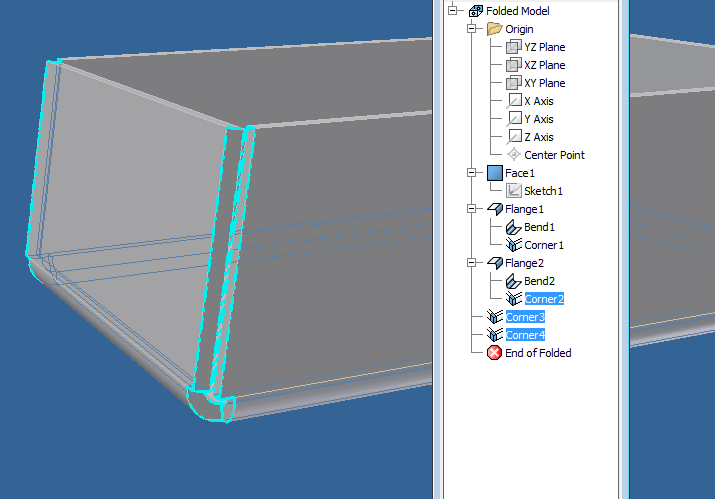715x499 pixels.
Task: Select XZ Plane in the tree
Action: 544,65
